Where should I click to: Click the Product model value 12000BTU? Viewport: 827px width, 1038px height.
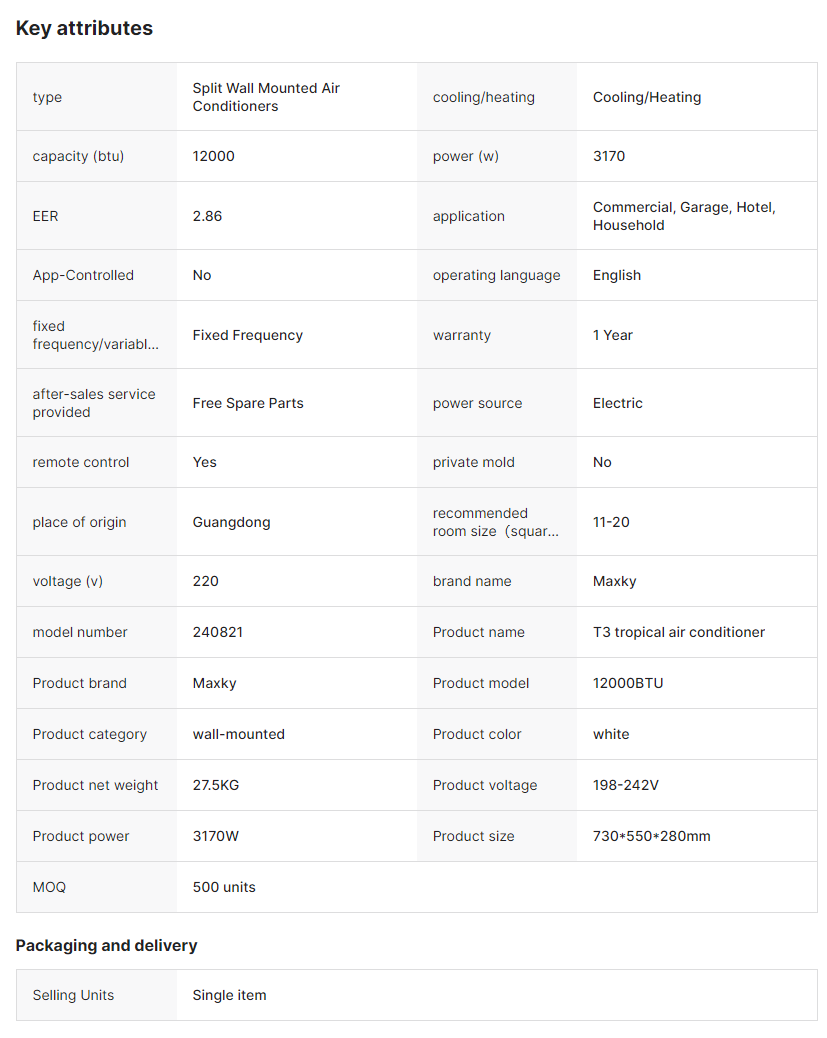pyautogui.click(x=627, y=683)
